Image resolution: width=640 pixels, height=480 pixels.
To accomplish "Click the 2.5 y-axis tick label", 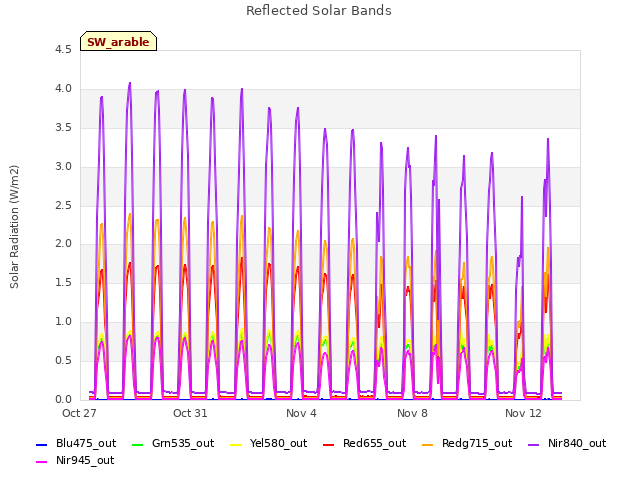I will pyautogui.click(x=63, y=205).
